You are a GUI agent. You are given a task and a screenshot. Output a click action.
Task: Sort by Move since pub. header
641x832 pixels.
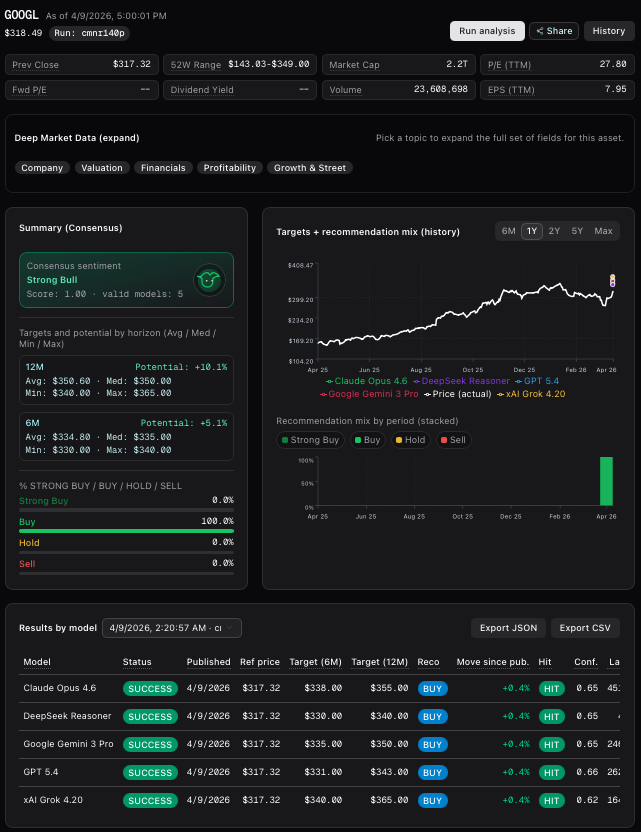point(493,662)
